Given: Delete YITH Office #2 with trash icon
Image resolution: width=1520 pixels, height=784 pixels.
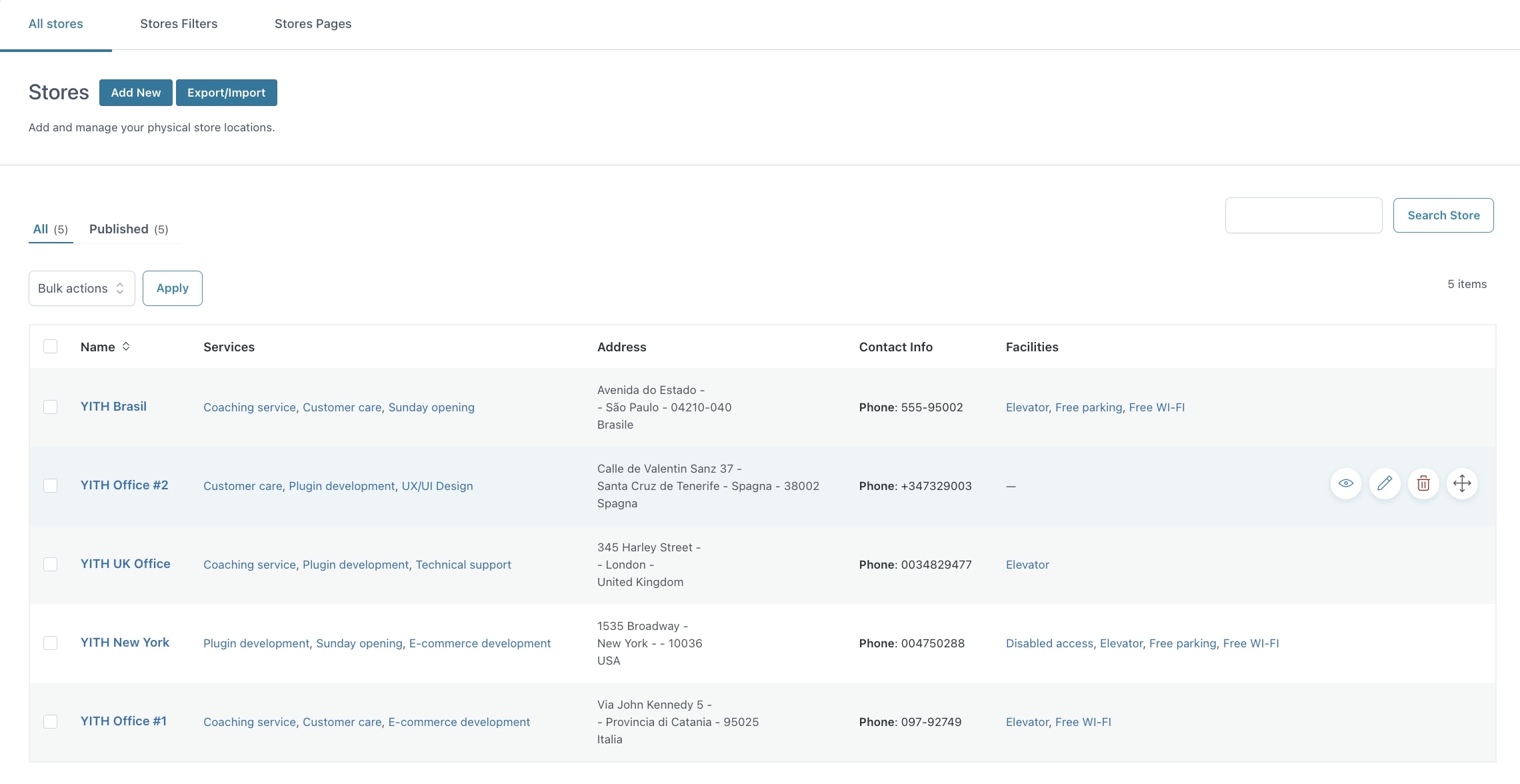Looking at the screenshot, I should [1423, 483].
